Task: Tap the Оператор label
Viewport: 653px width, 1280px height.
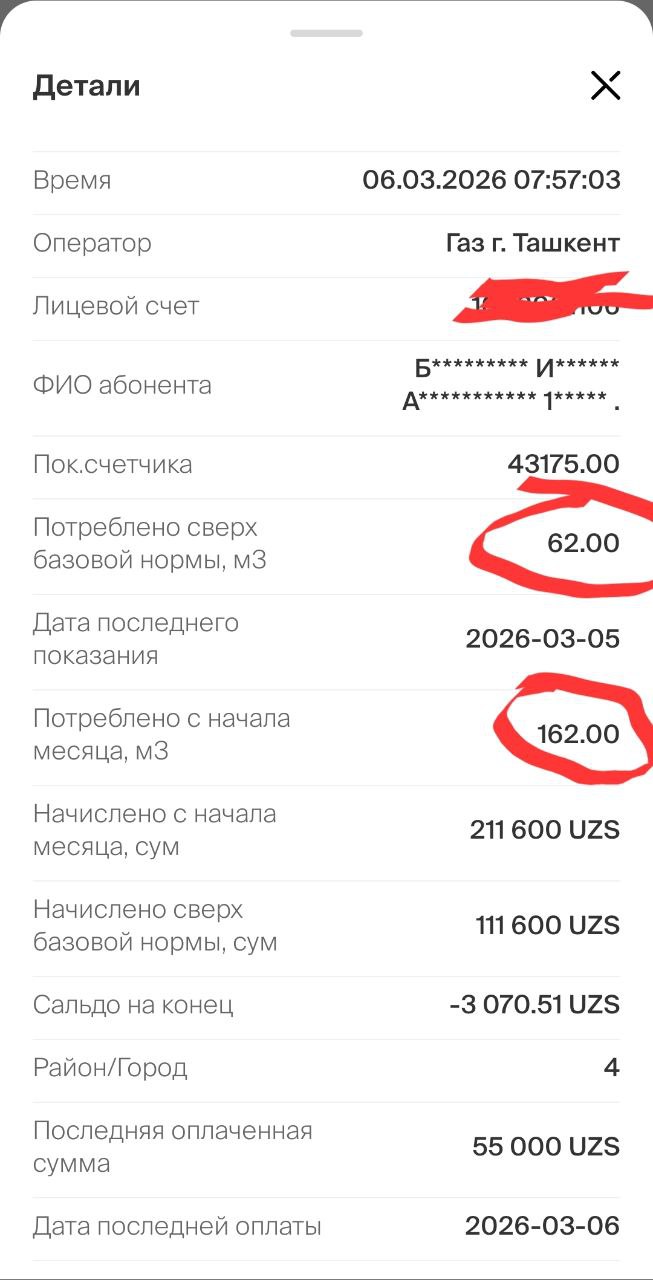Action: 92,243
